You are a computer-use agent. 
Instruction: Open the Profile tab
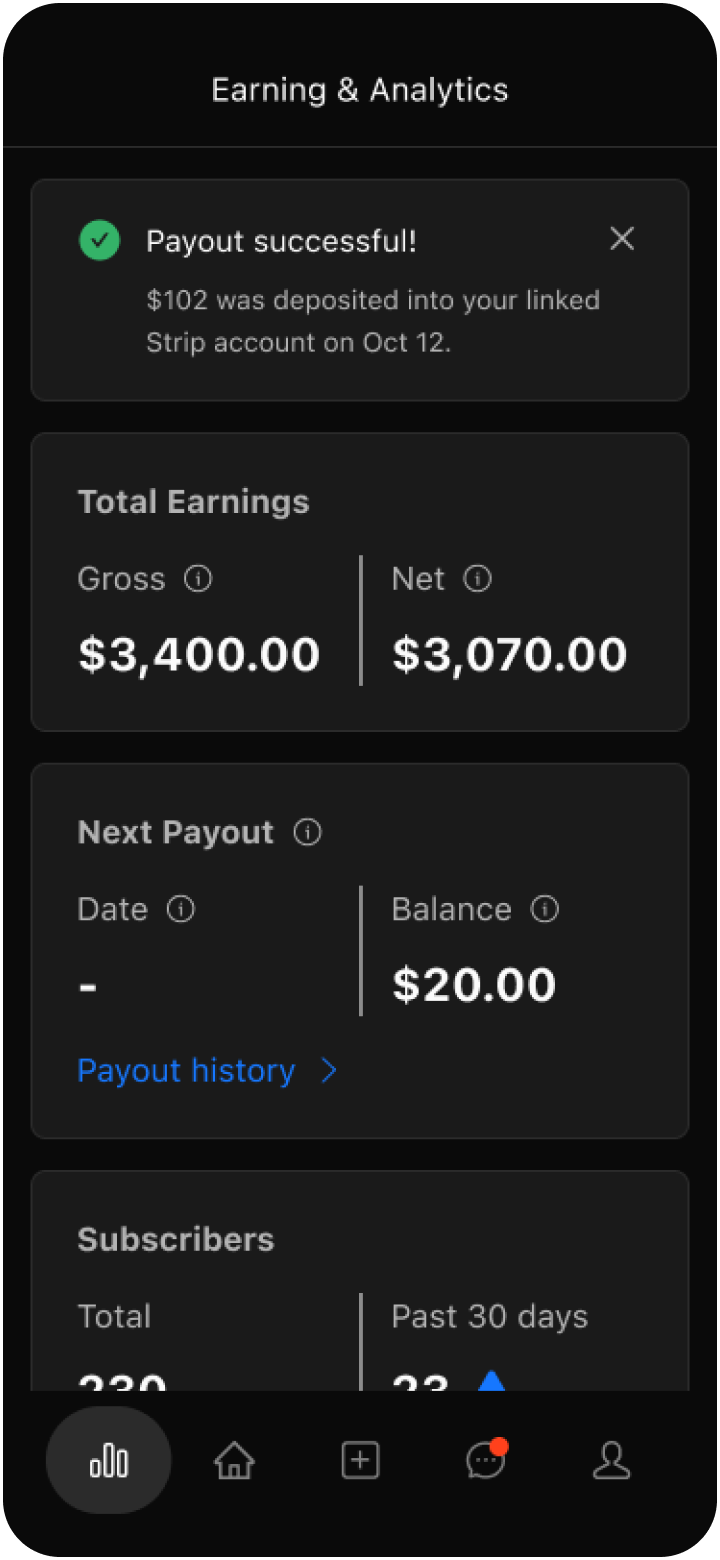click(x=612, y=1461)
